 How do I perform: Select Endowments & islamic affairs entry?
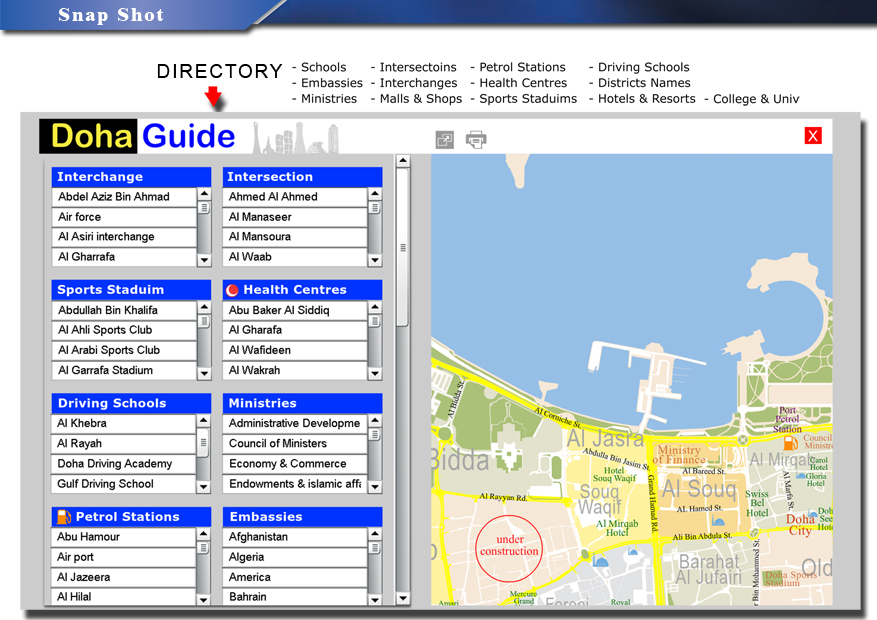tap(295, 484)
